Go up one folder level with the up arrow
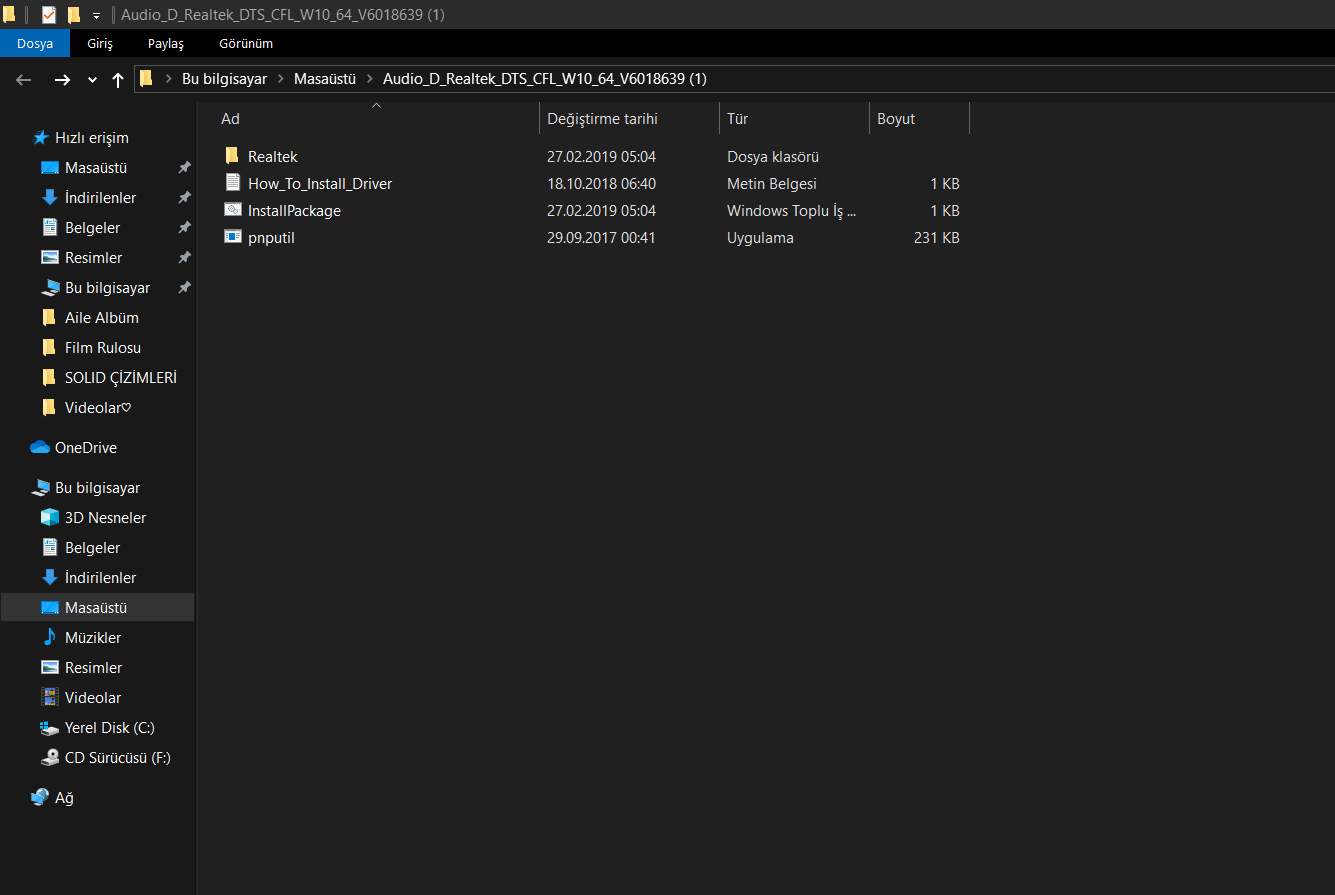 point(118,79)
